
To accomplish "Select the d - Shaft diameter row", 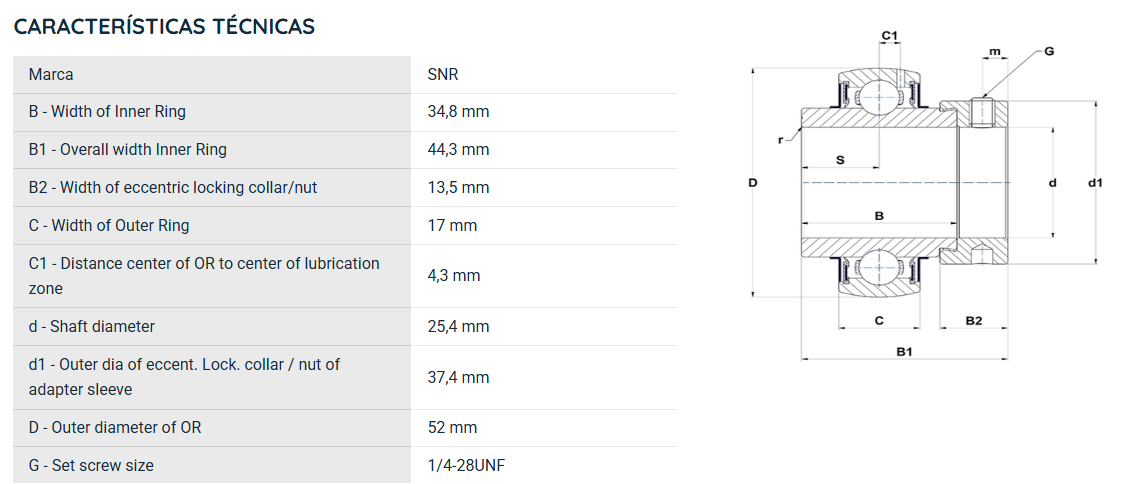I will (344, 326).
